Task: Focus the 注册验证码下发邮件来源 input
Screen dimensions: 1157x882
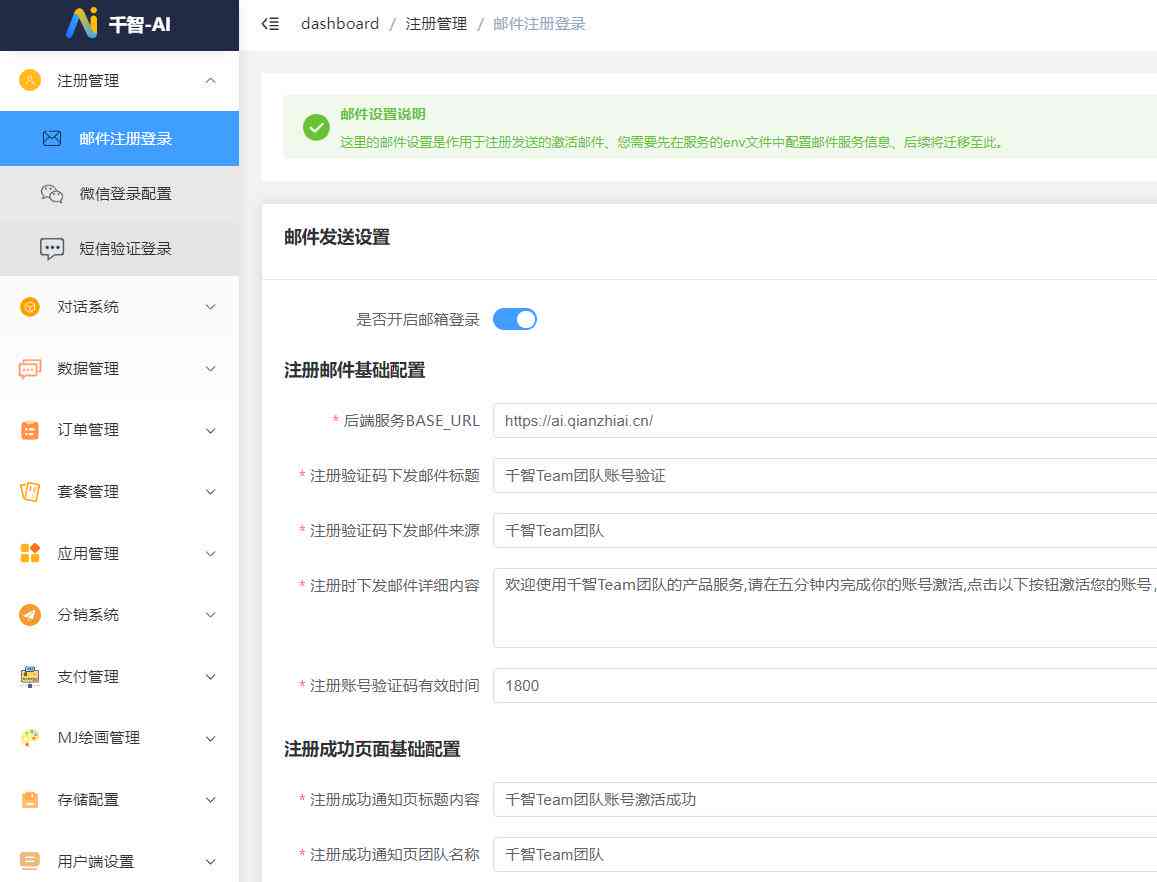Action: [x=825, y=530]
